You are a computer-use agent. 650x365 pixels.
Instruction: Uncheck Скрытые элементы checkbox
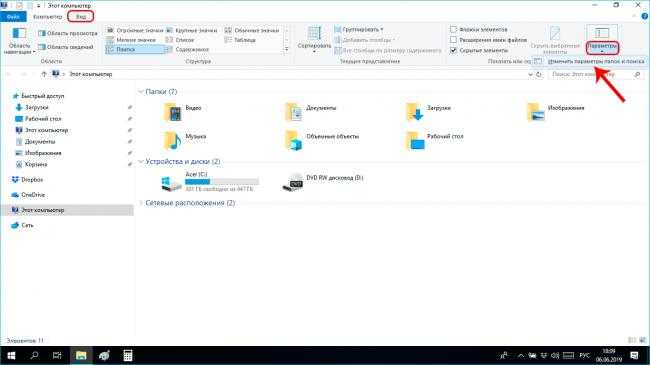(454, 50)
